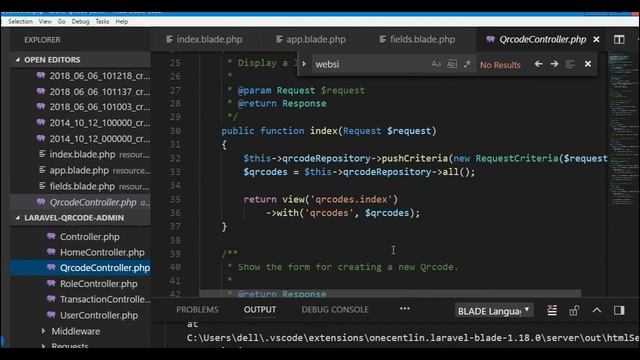This screenshot has width=640, height=360.
Task: Click PHP icon beside HomeController.php
Action: pos(51,252)
